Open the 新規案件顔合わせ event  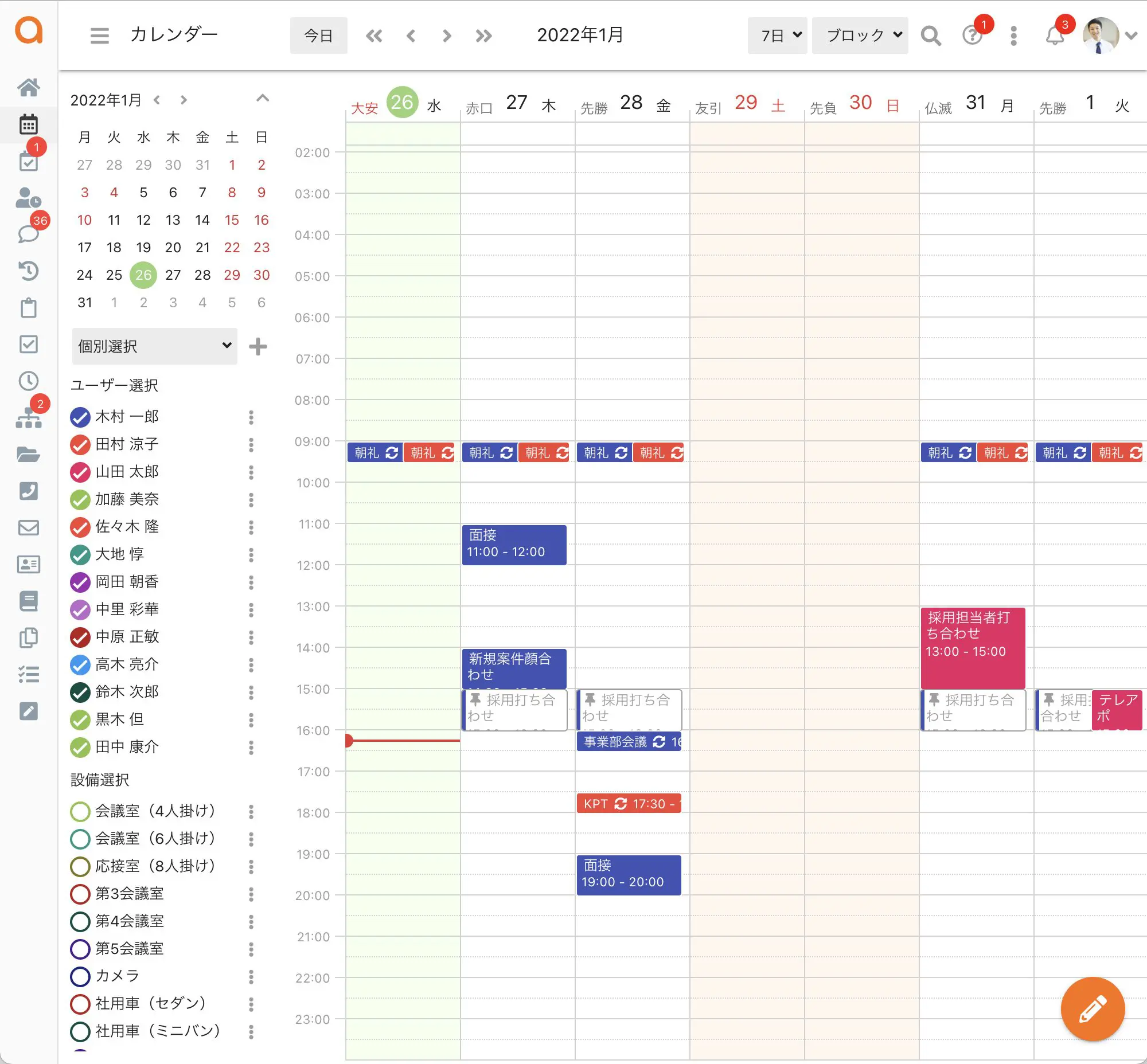coord(514,668)
